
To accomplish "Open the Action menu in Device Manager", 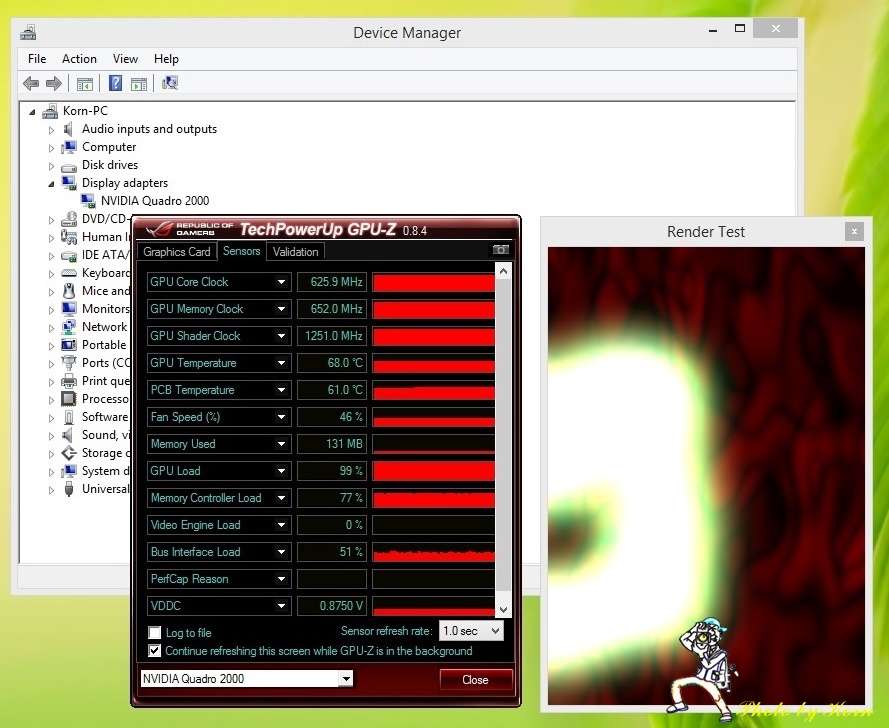I will pyautogui.click(x=79, y=59).
